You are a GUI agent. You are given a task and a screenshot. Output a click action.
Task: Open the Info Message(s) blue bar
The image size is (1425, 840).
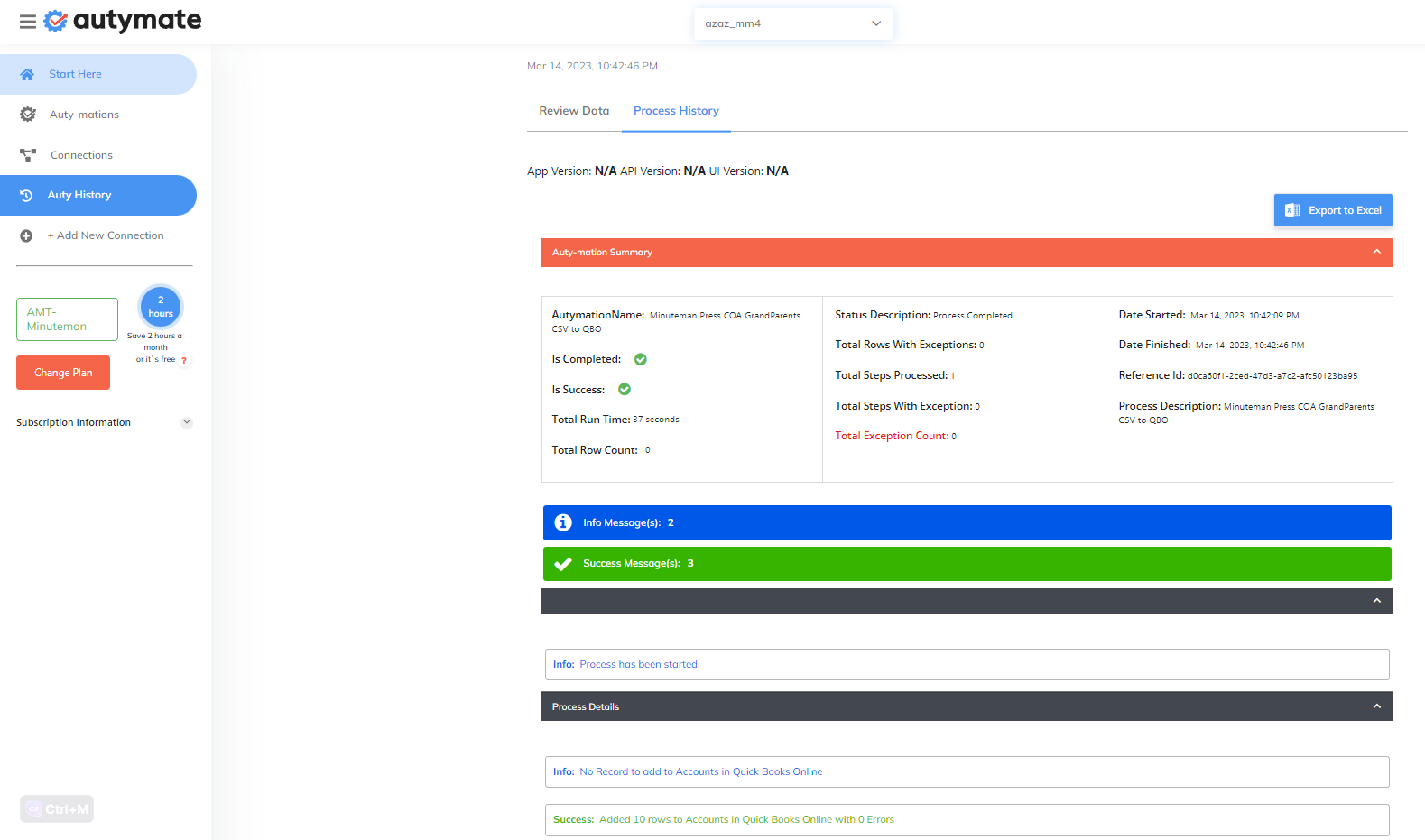[x=967, y=522]
